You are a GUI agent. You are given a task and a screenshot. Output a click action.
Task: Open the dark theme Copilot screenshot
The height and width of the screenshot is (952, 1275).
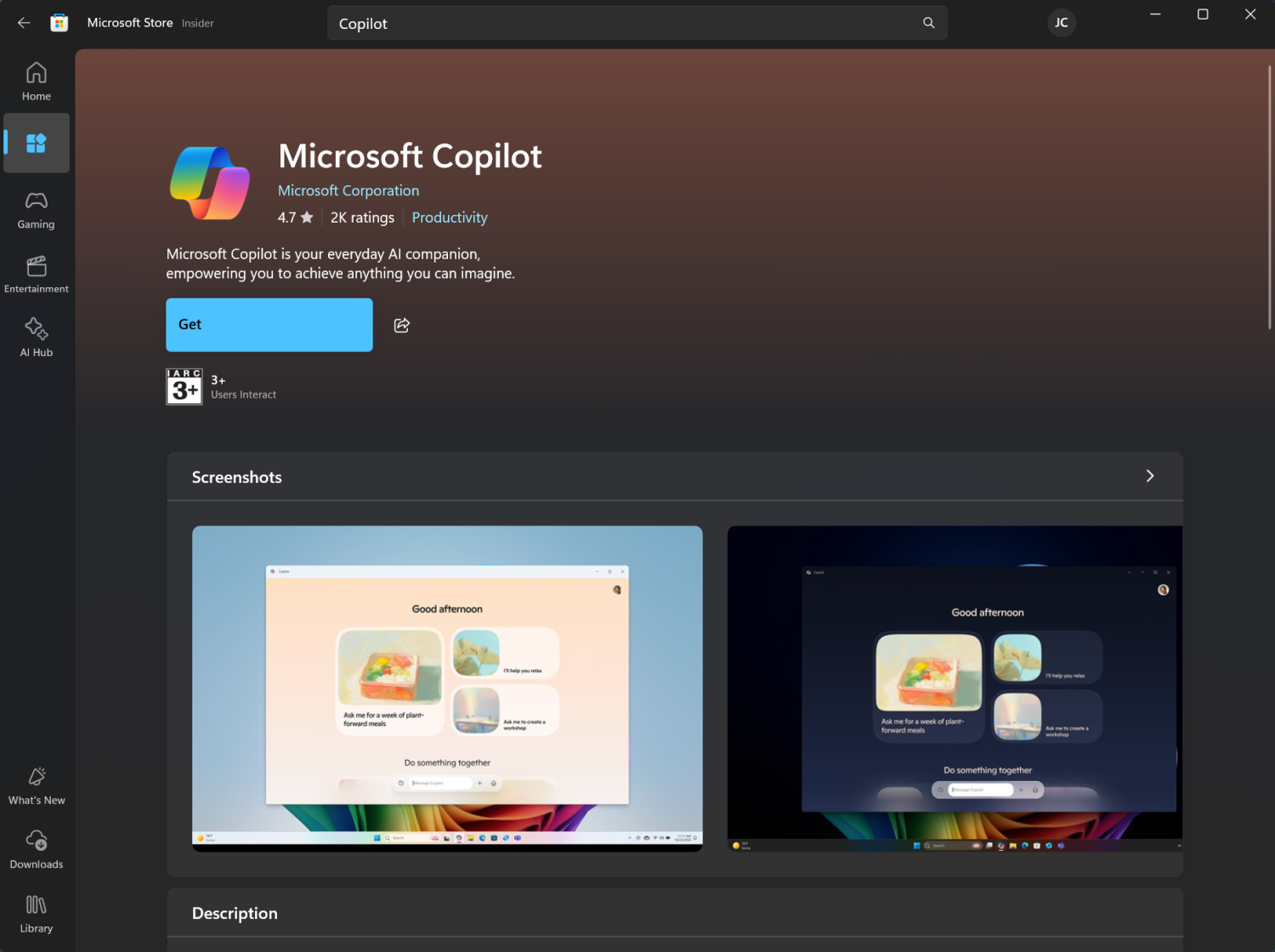(x=955, y=688)
